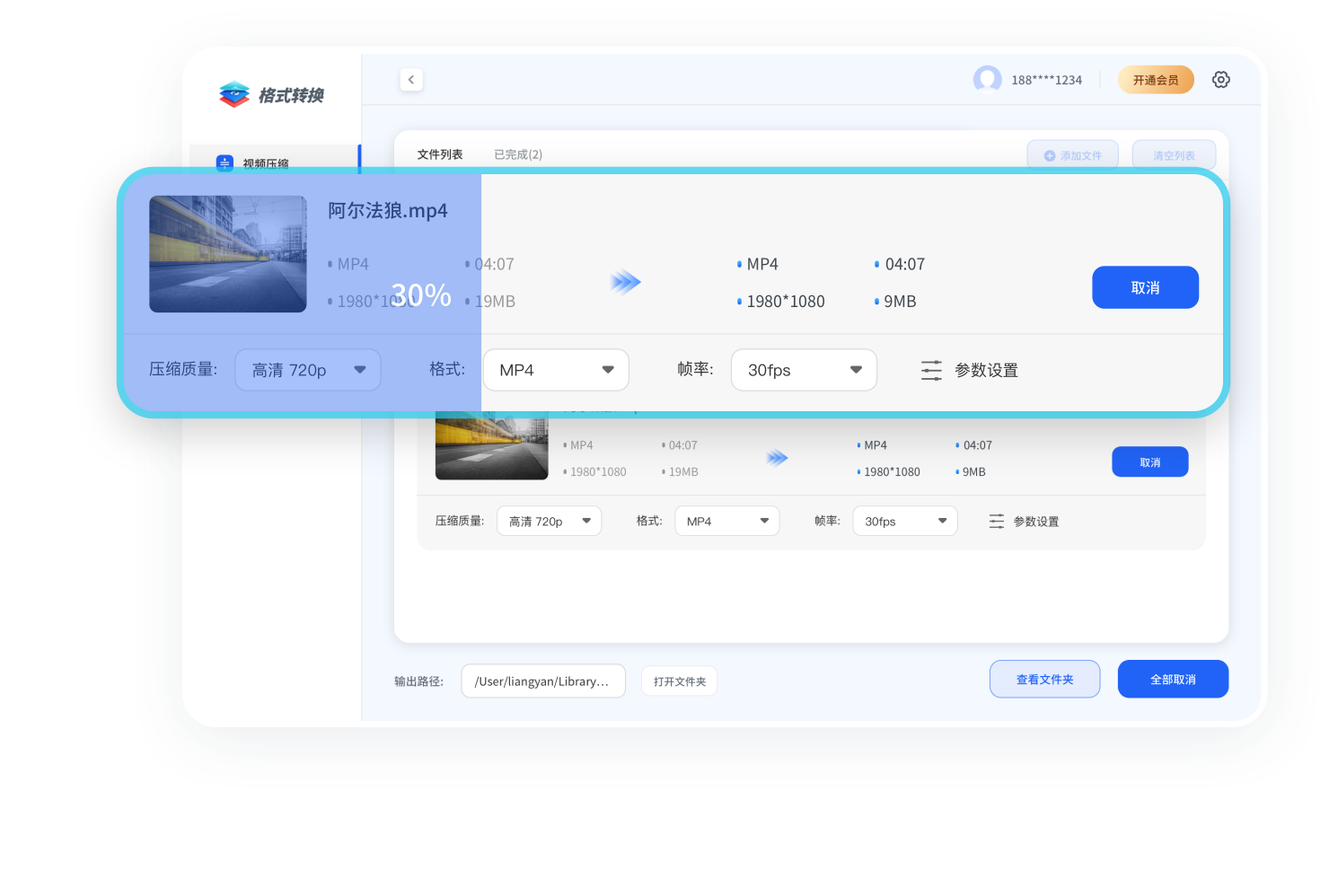The width and height of the screenshot is (1329, 896).
Task: Click the 查看文件夹 button
Action: 1045,679
